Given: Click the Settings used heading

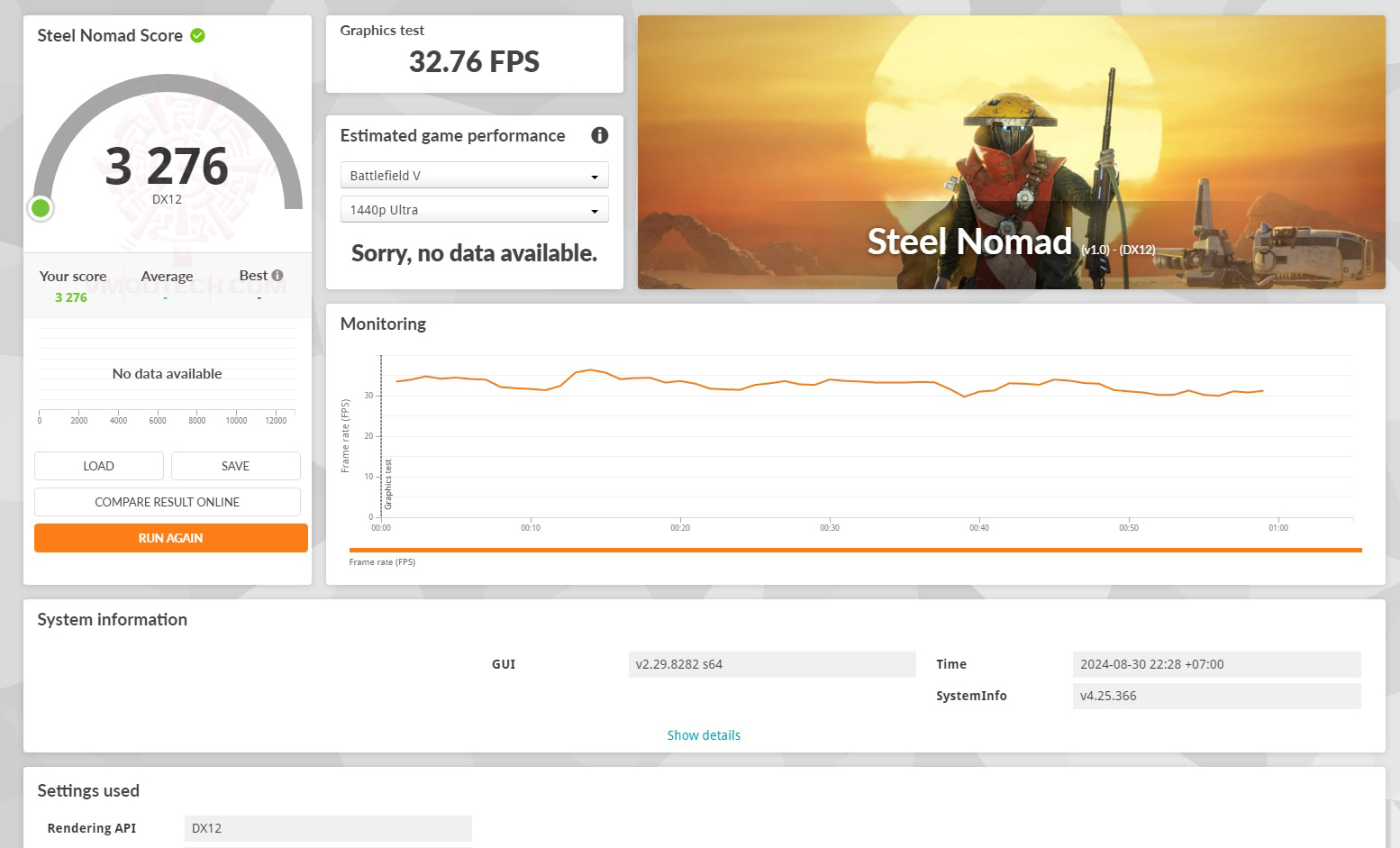Looking at the screenshot, I should 88,790.
